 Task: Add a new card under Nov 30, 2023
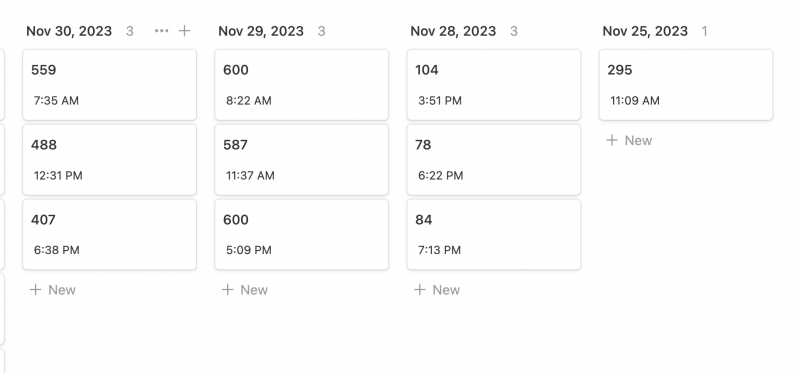(53, 290)
